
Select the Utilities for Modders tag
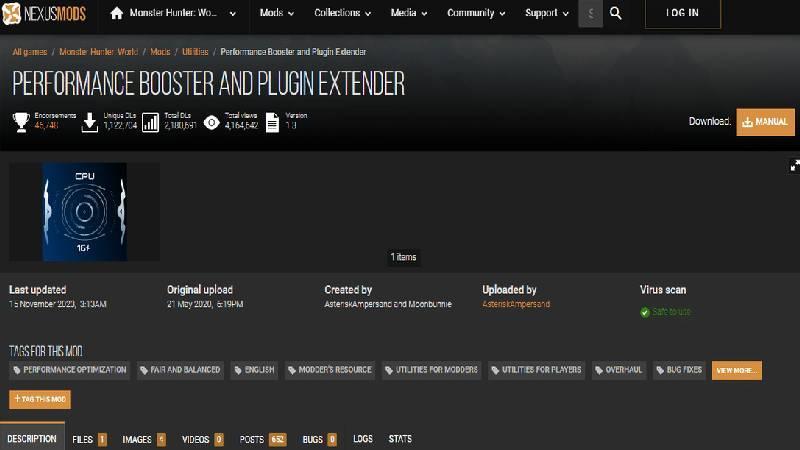(x=432, y=370)
